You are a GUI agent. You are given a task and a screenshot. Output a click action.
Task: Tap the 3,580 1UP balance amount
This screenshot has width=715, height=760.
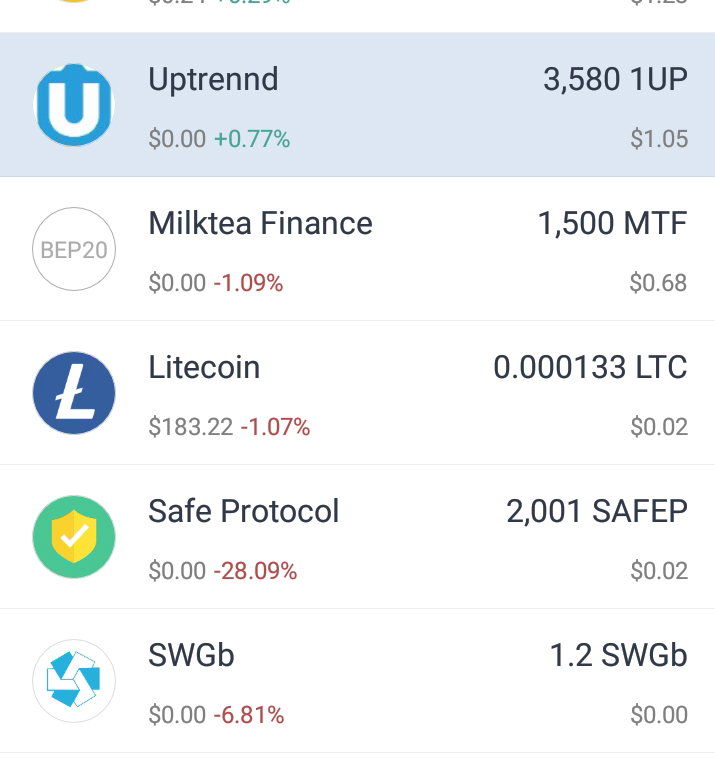coord(615,79)
